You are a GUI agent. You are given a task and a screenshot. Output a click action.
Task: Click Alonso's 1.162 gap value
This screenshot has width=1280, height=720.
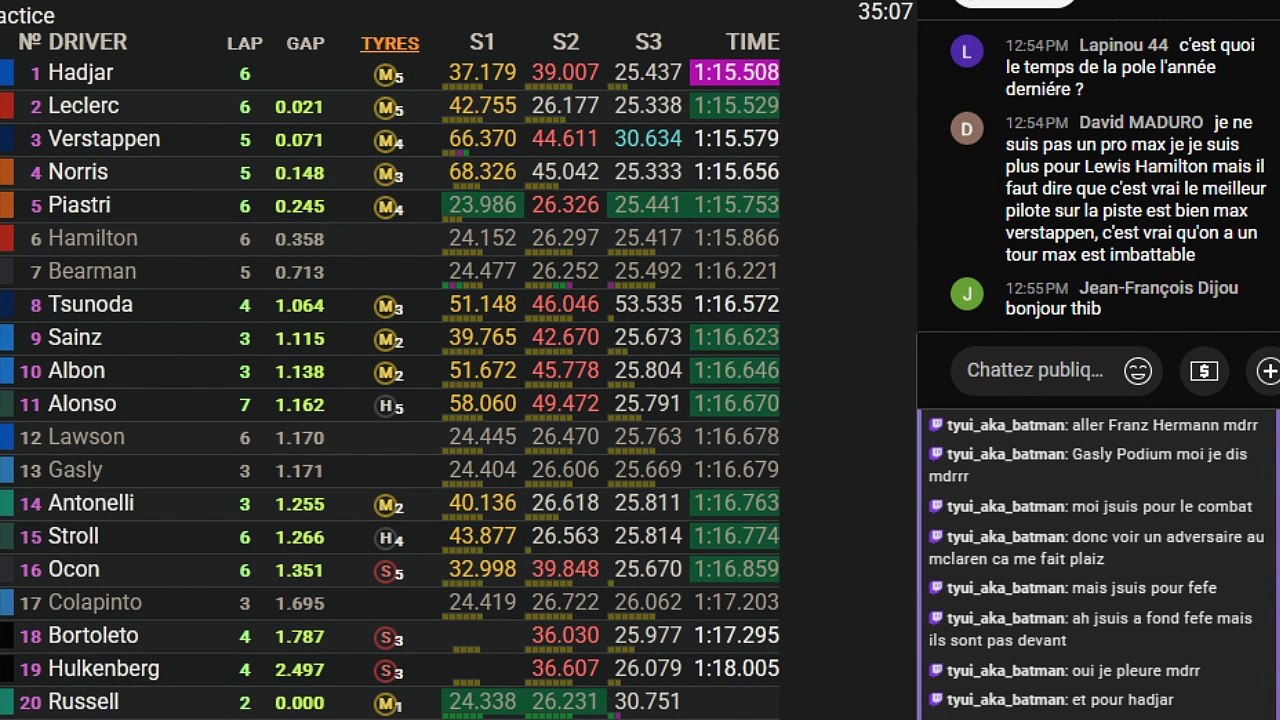click(300, 405)
